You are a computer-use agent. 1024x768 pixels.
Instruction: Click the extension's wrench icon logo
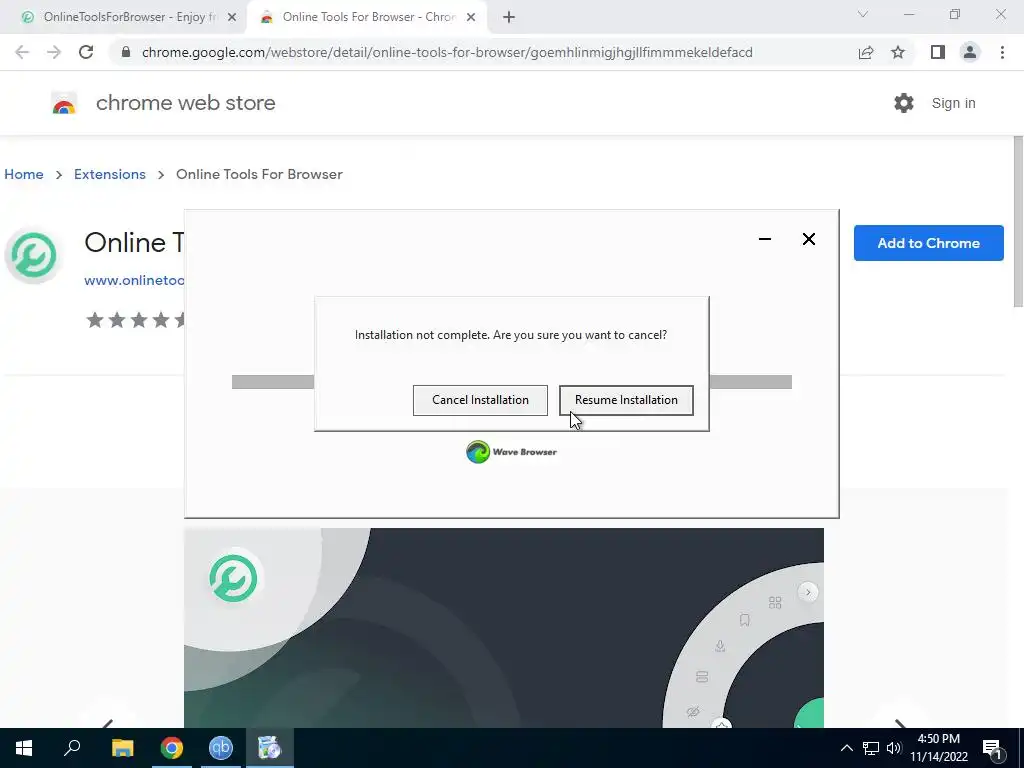coord(33,255)
